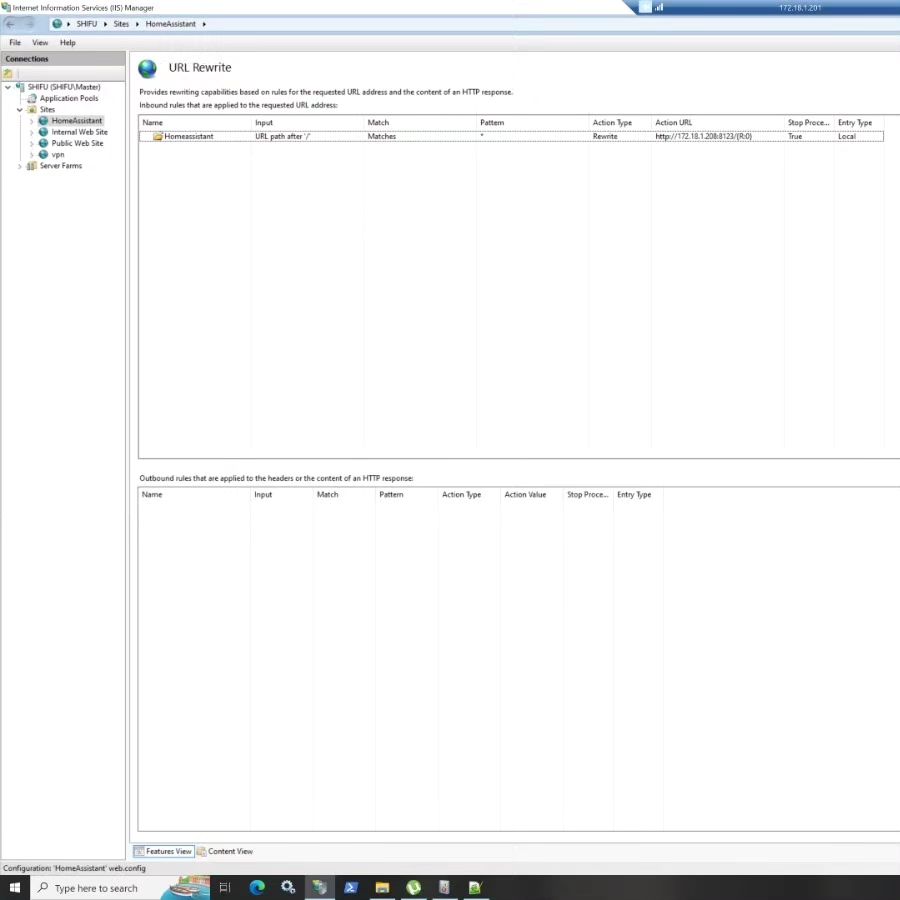Viewport: 900px width, 900px height.
Task: Click the Sites folder icon
Action: (32, 109)
